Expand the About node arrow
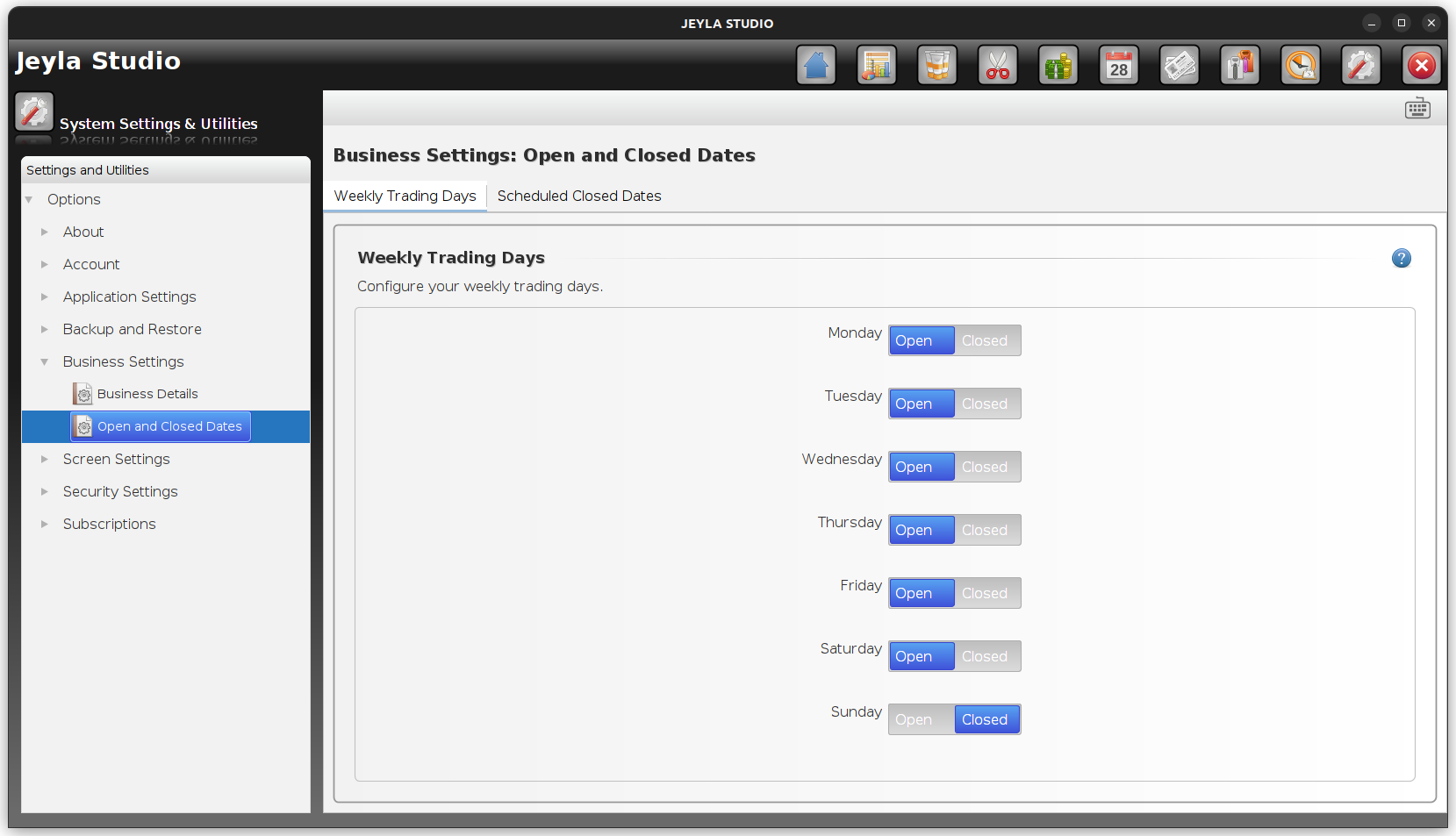 tap(45, 232)
